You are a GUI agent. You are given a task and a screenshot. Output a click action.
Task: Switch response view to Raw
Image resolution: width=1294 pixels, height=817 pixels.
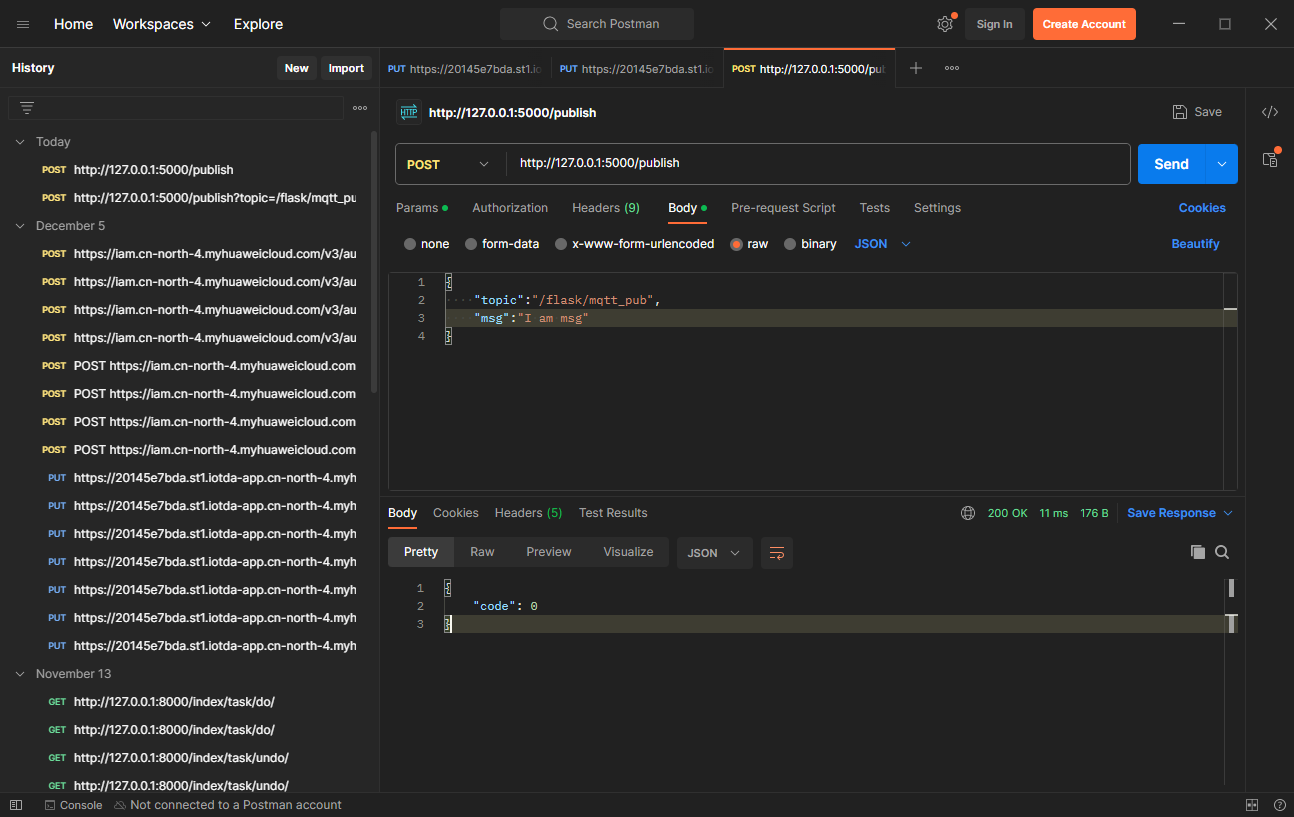click(482, 552)
